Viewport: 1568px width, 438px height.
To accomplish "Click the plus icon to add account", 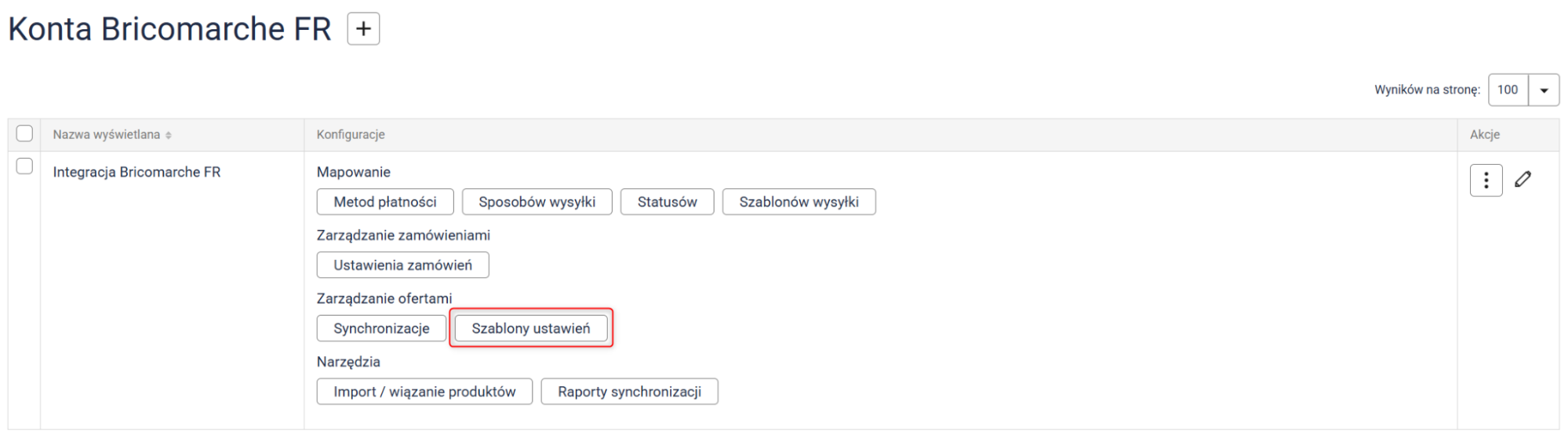I will point(363,29).
